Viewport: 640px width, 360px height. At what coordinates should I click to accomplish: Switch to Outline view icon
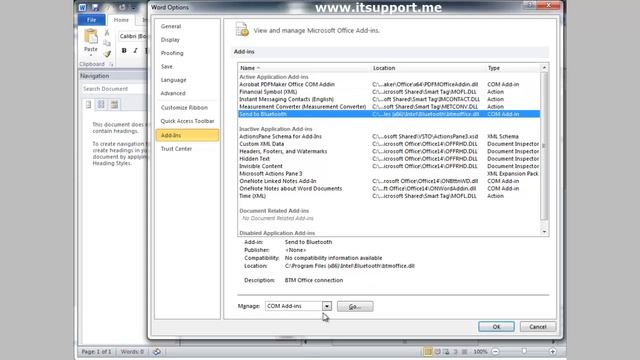click(456, 351)
